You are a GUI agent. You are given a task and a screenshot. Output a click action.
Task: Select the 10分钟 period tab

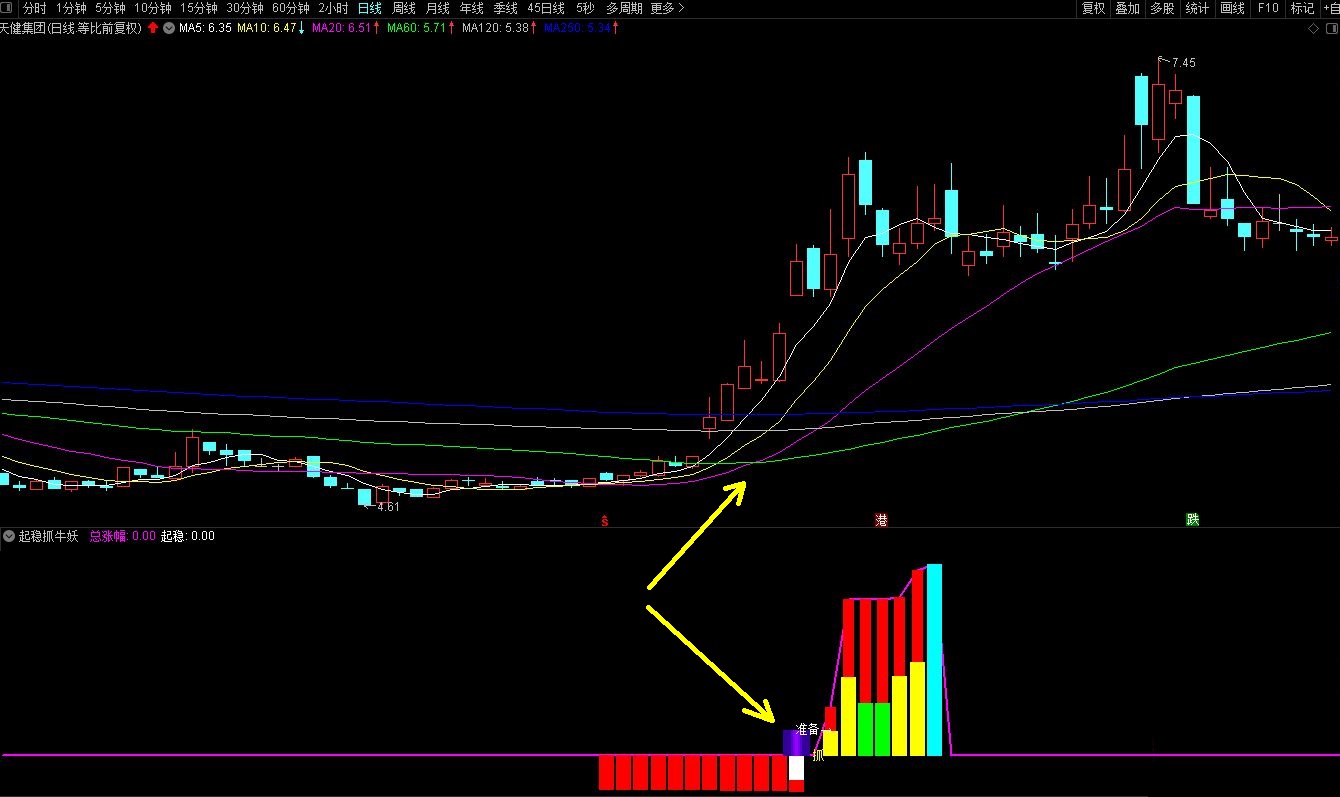point(153,8)
